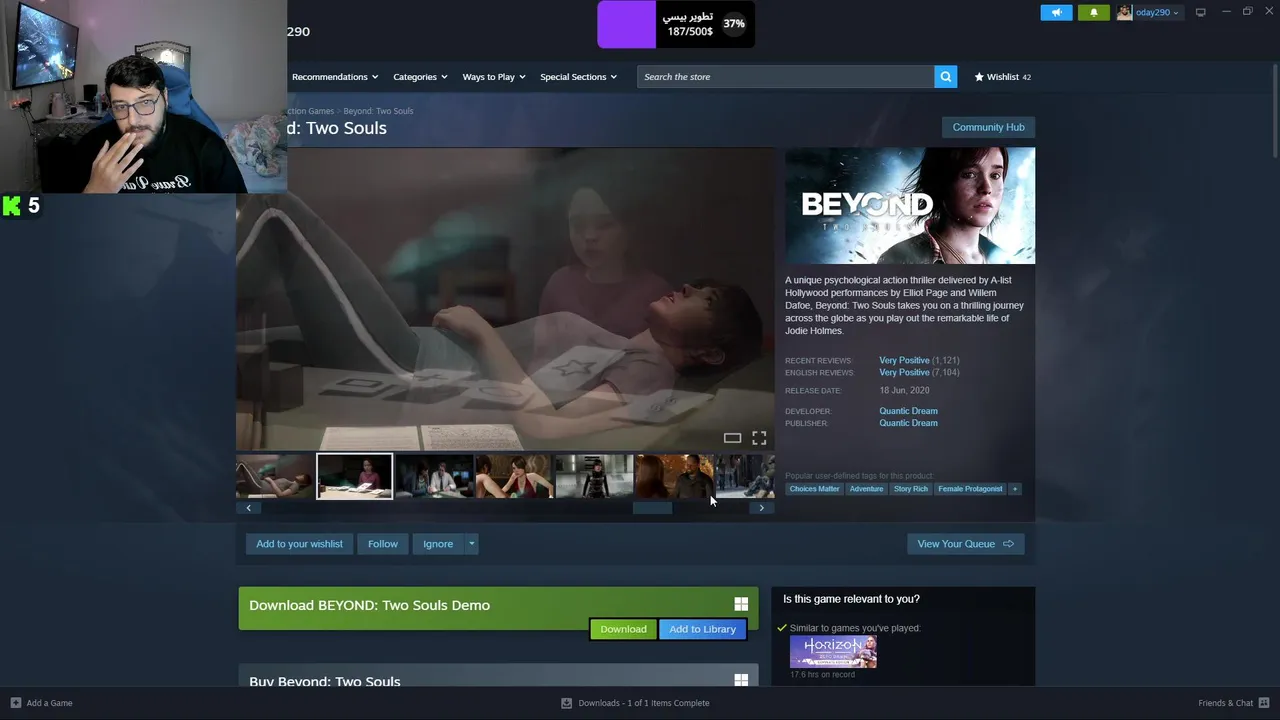1280x720 pixels.
Task: Follow this game
Action: pyautogui.click(x=383, y=544)
